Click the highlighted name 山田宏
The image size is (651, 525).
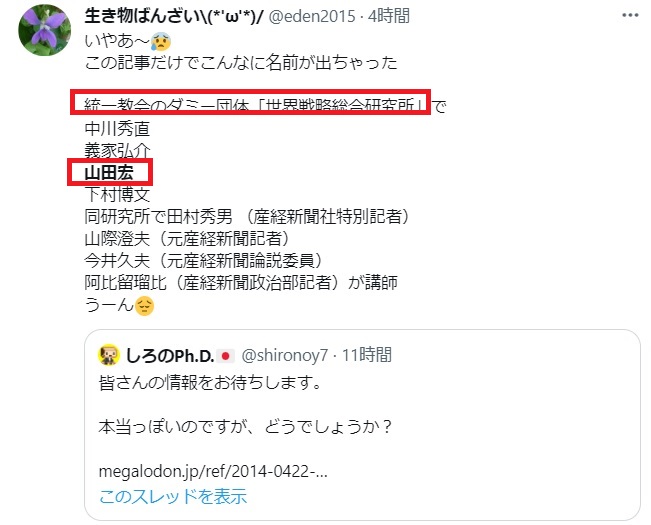coord(109,173)
